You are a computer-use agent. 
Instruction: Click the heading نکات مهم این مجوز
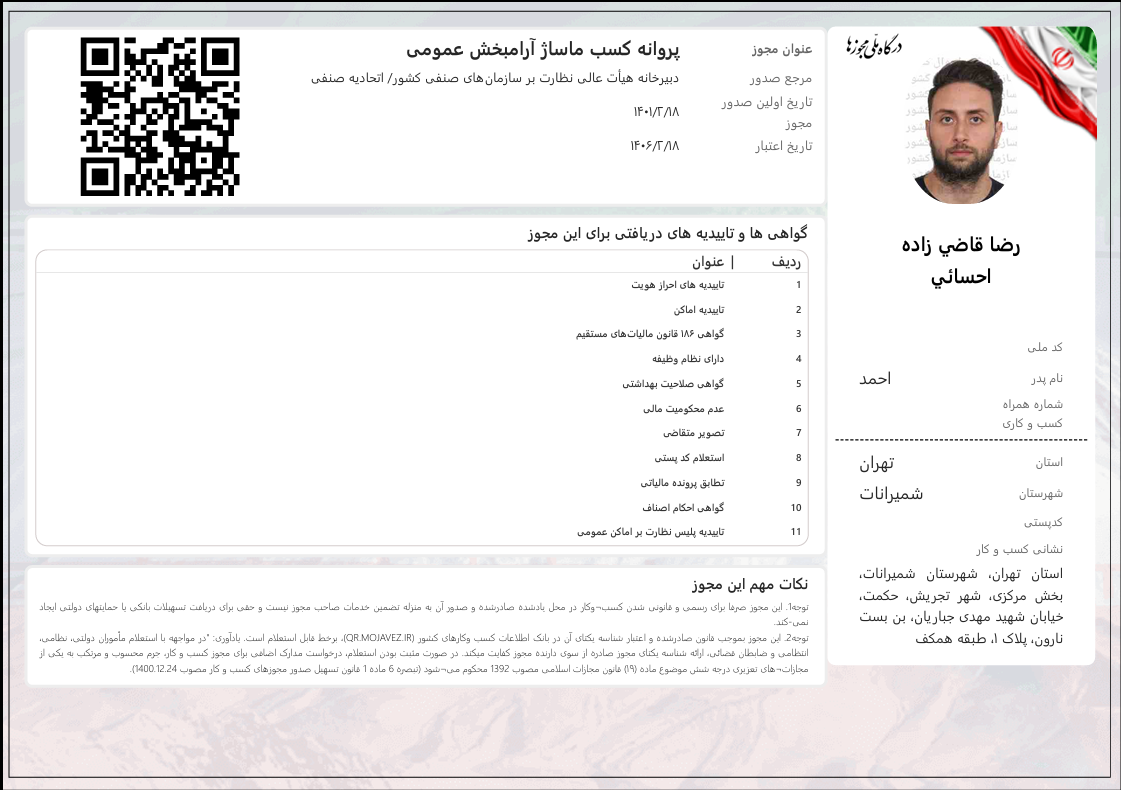749,584
